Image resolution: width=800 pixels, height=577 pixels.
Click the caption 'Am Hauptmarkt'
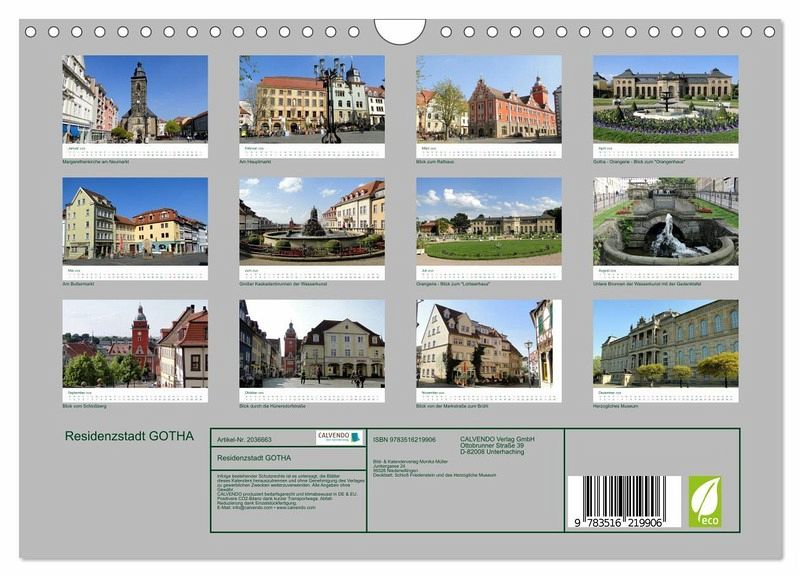tap(255, 162)
